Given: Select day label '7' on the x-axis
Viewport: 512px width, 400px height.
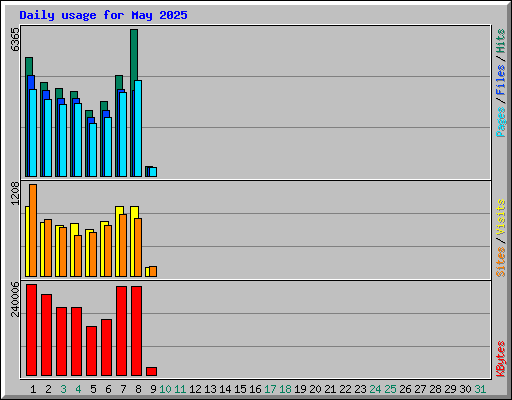Looking at the screenshot, I should pyautogui.click(x=123, y=389).
